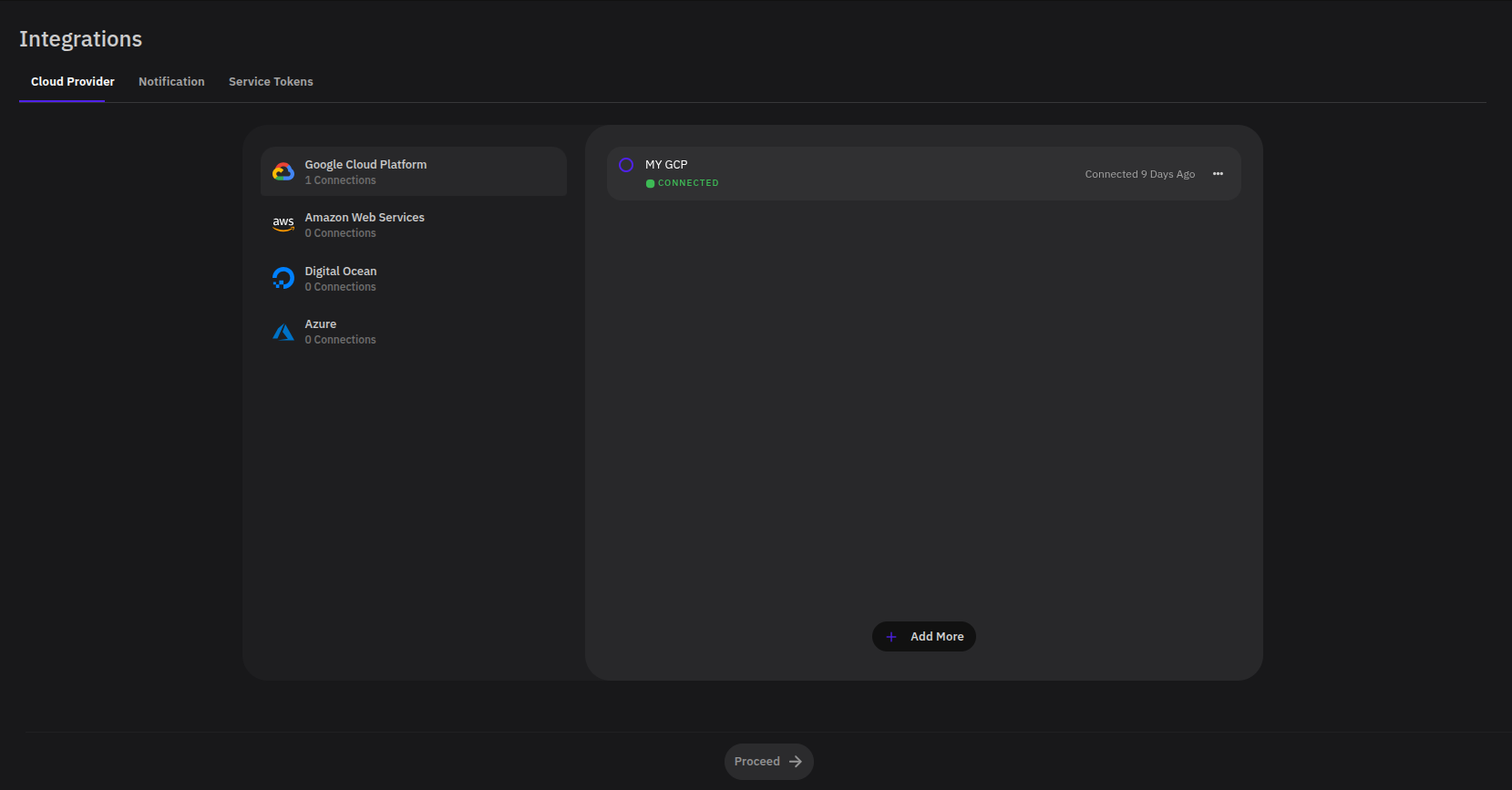1512x790 pixels.
Task: Select the MY GCP radio button
Action: [x=626, y=165]
